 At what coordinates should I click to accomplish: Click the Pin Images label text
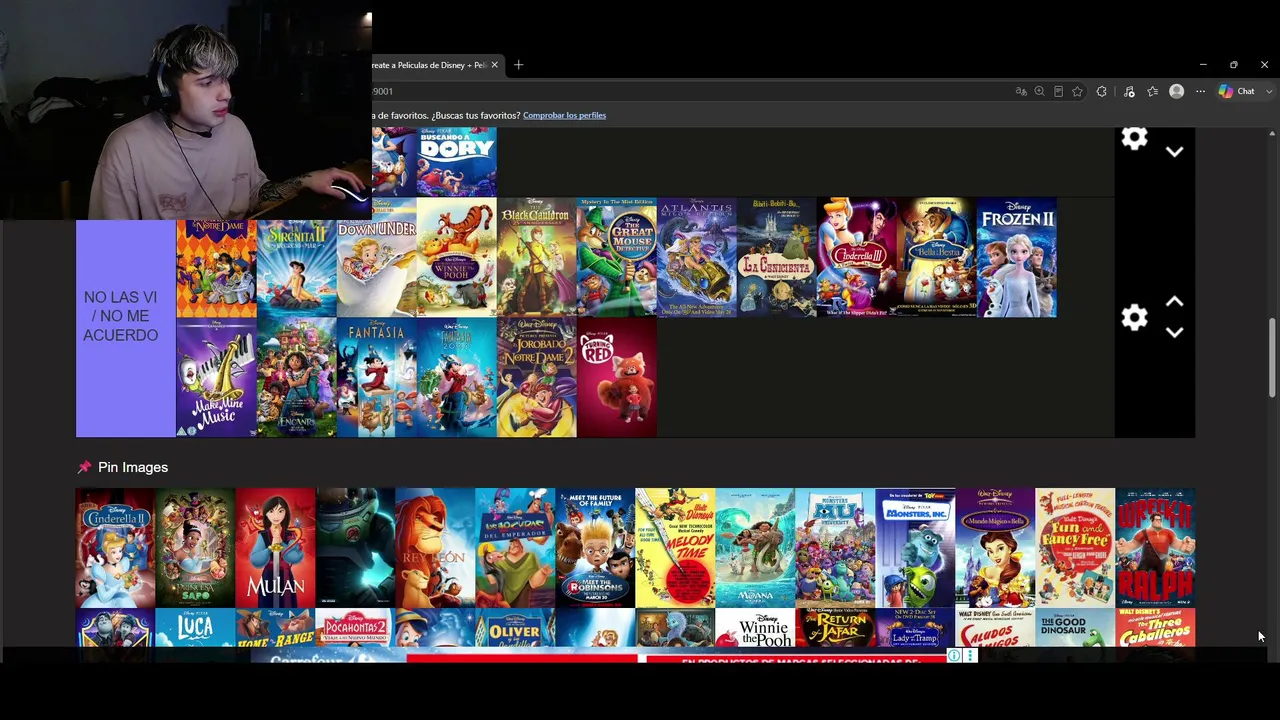tap(133, 467)
